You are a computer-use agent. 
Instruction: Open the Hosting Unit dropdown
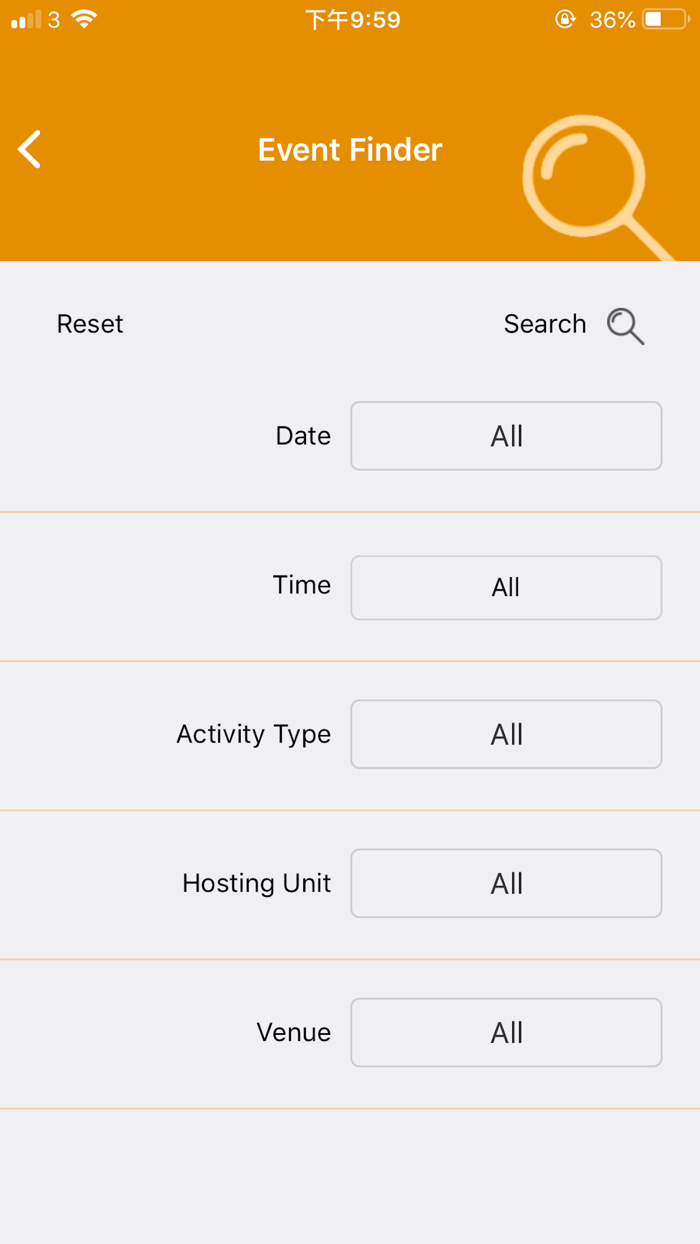(x=506, y=883)
